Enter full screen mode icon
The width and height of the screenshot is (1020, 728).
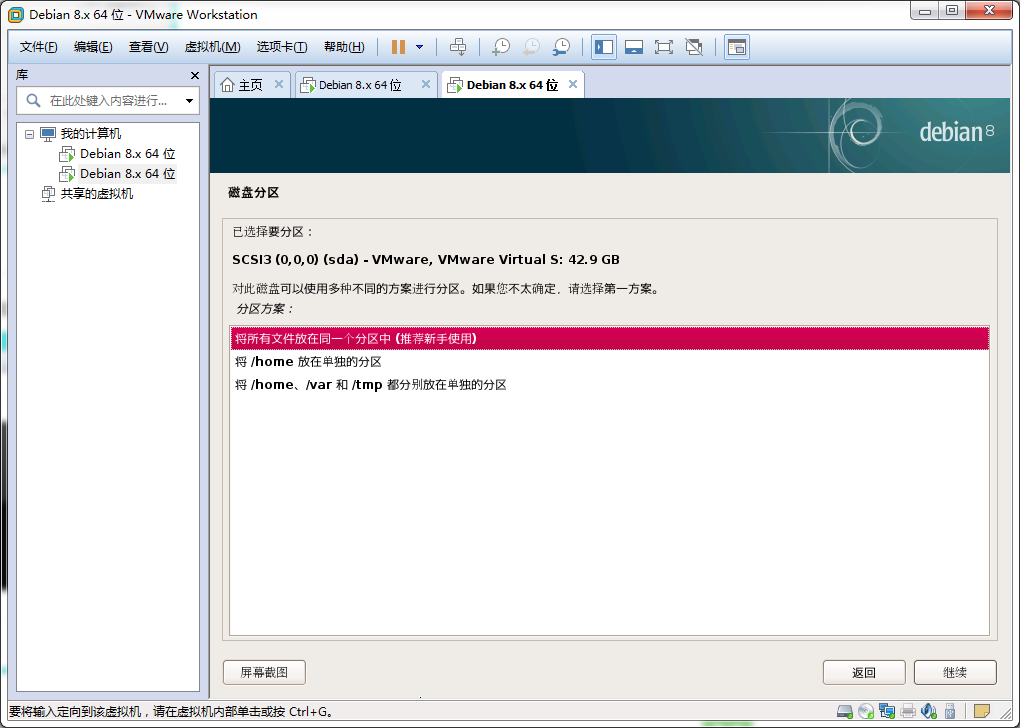664,47
